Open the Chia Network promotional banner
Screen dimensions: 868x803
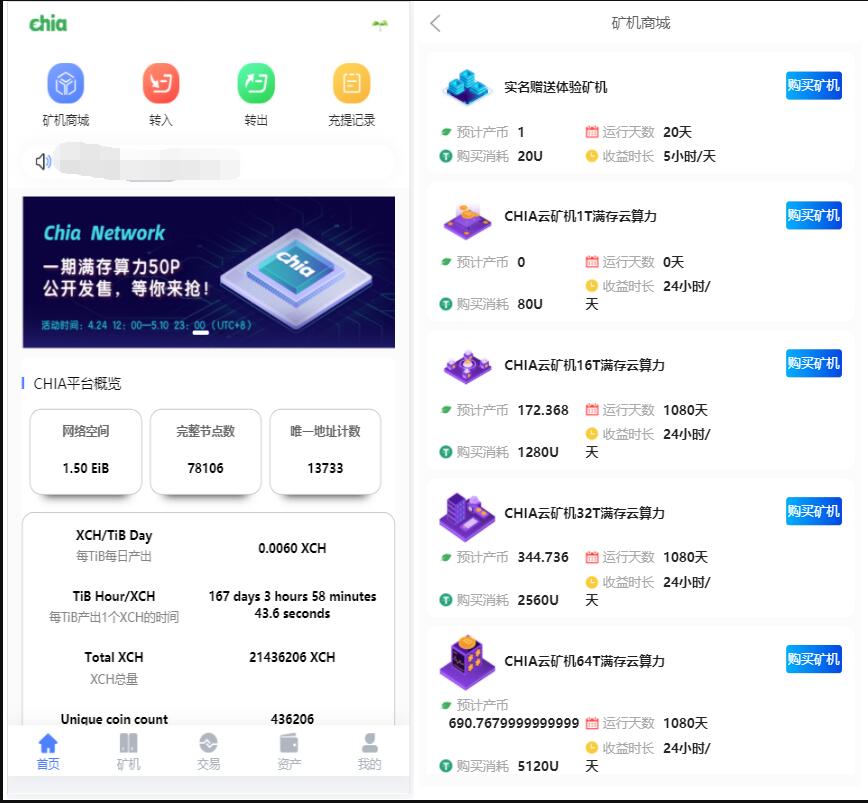pos(209,272)
